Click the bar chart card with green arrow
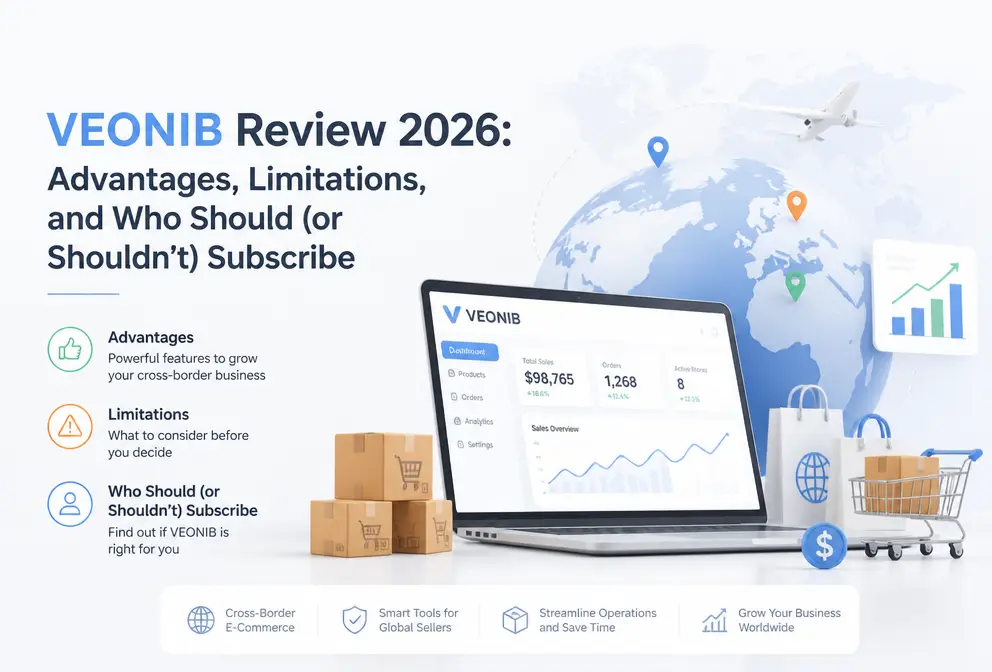 click(x=925, y=296)
